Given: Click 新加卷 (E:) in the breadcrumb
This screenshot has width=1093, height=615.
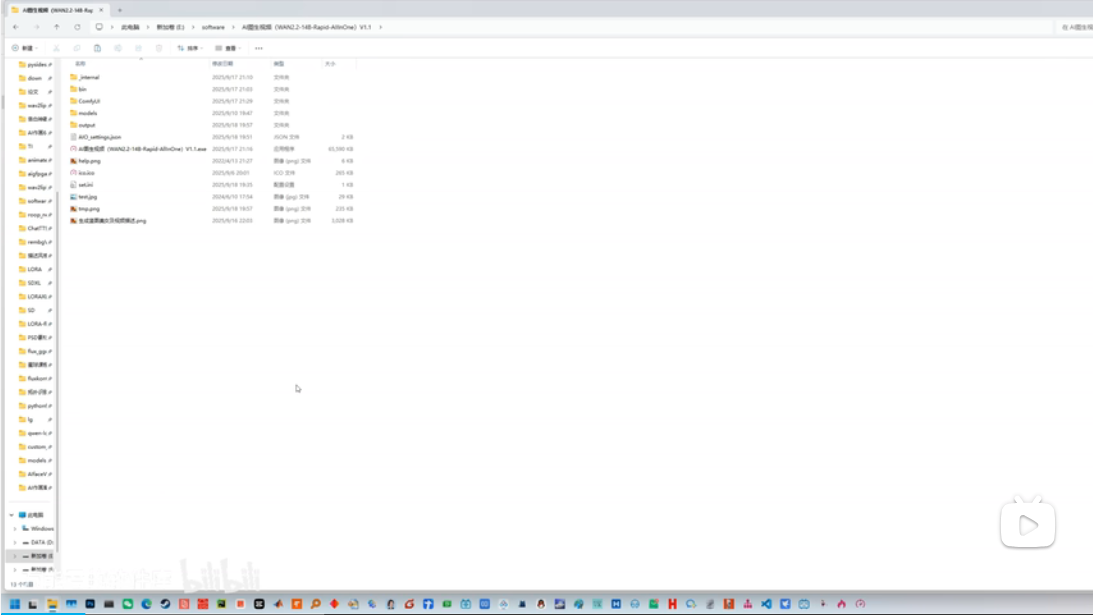Looking at the screenshot, I should coord(170,27).
